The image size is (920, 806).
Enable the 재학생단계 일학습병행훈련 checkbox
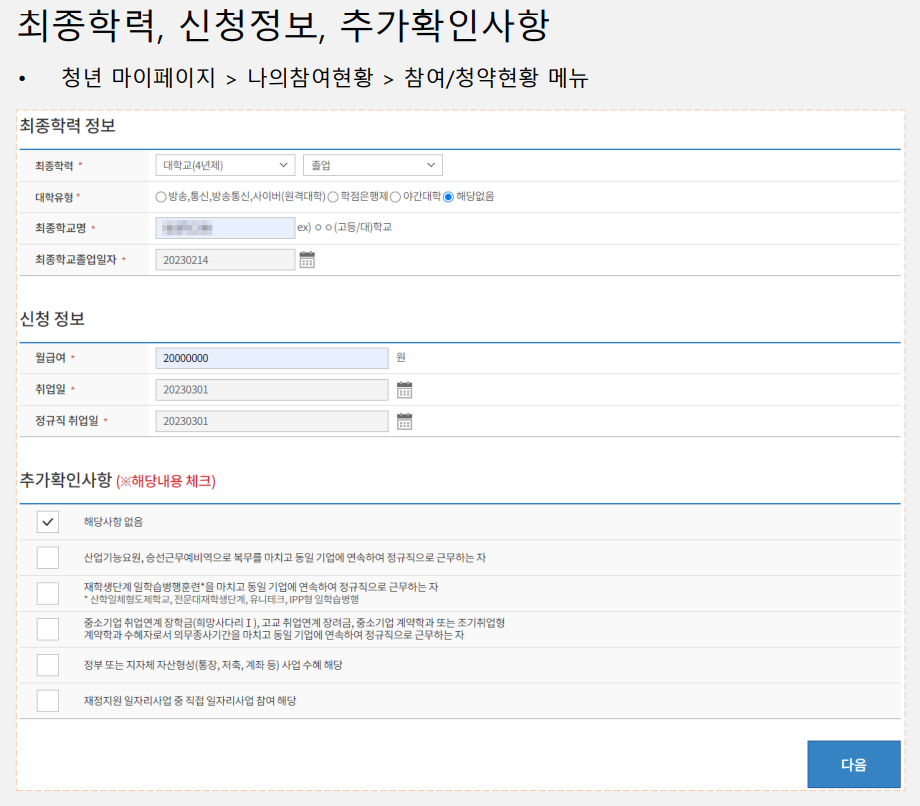coord(47,591)
